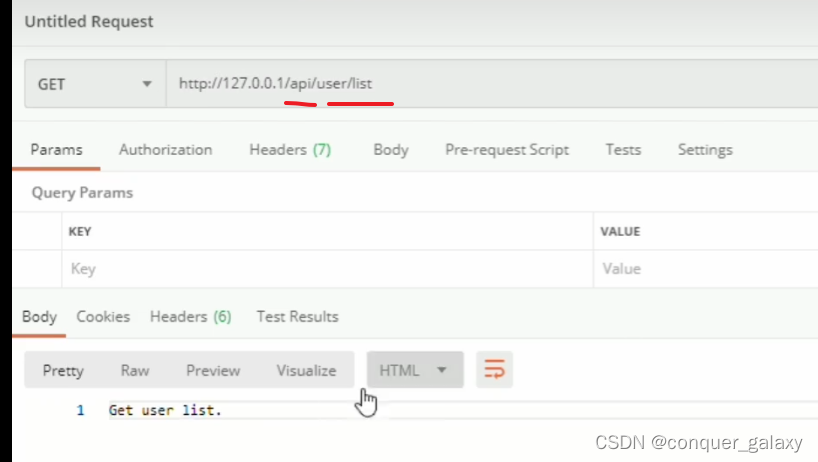818x462 pixels.
Task: Click the 'Query Params' heading
Action: (x=82, y=193)
